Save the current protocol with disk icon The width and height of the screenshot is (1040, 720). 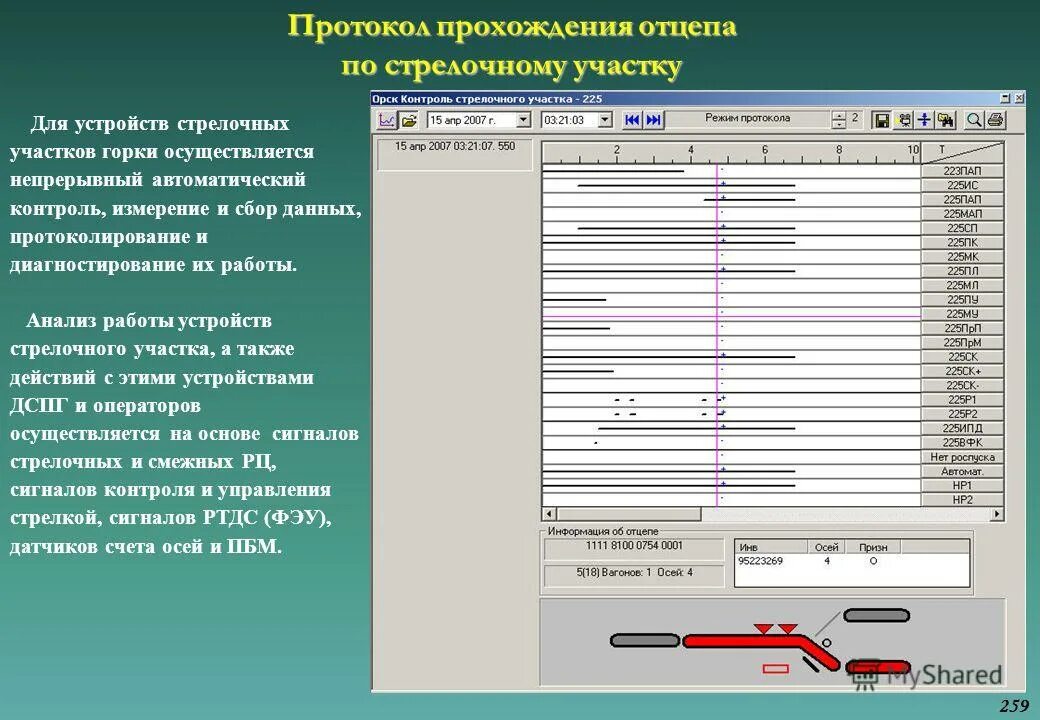(x=883, y=120)
